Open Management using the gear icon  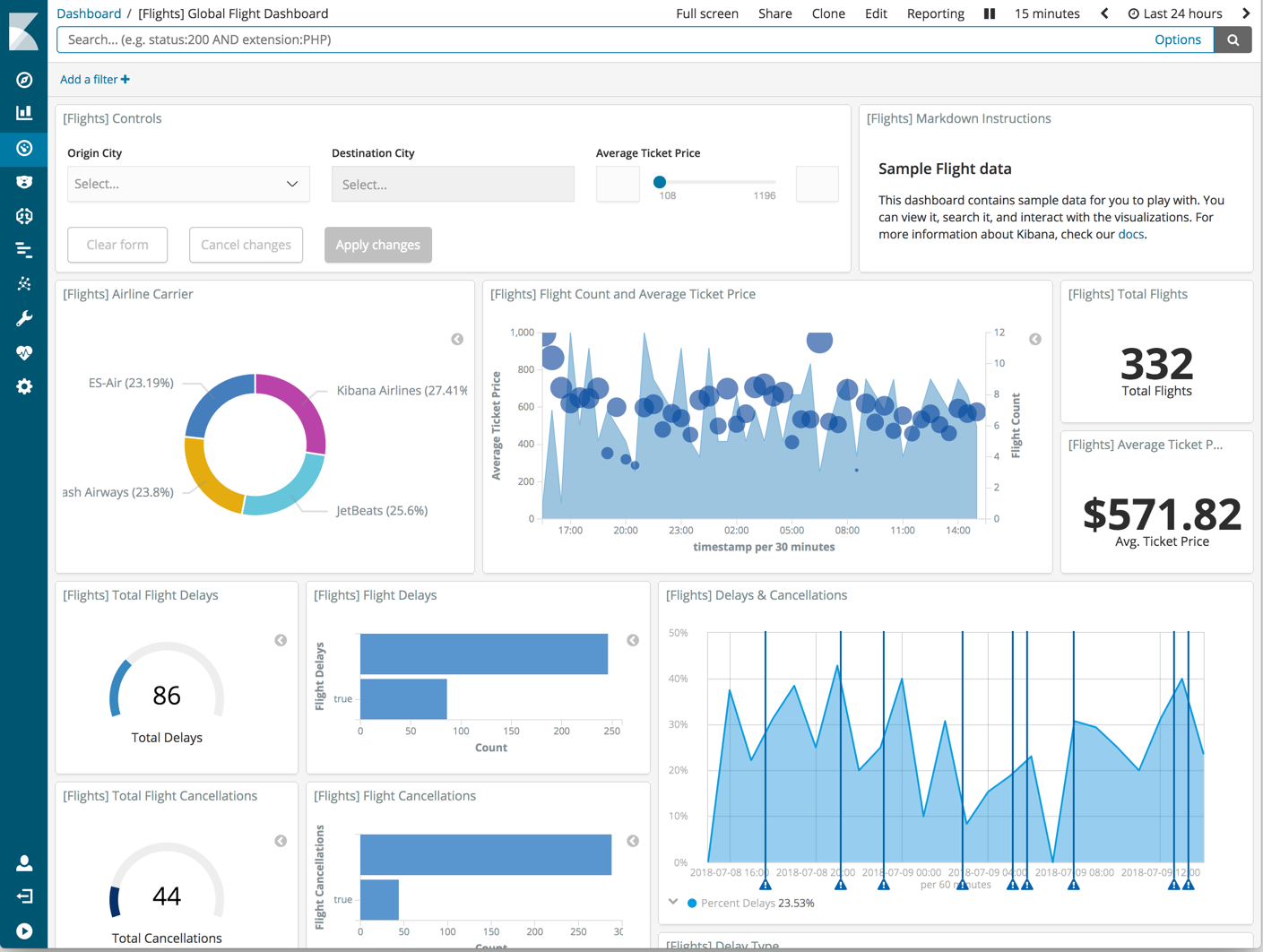pos(24,386)
